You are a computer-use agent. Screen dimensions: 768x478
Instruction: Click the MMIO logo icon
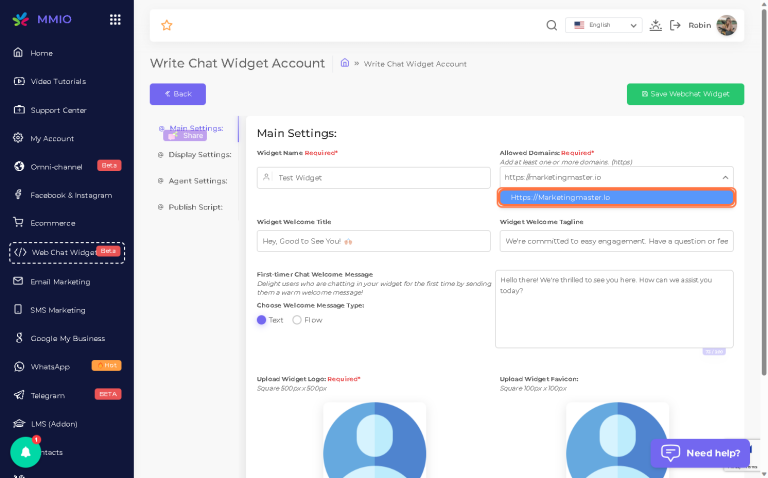point(20,20)
